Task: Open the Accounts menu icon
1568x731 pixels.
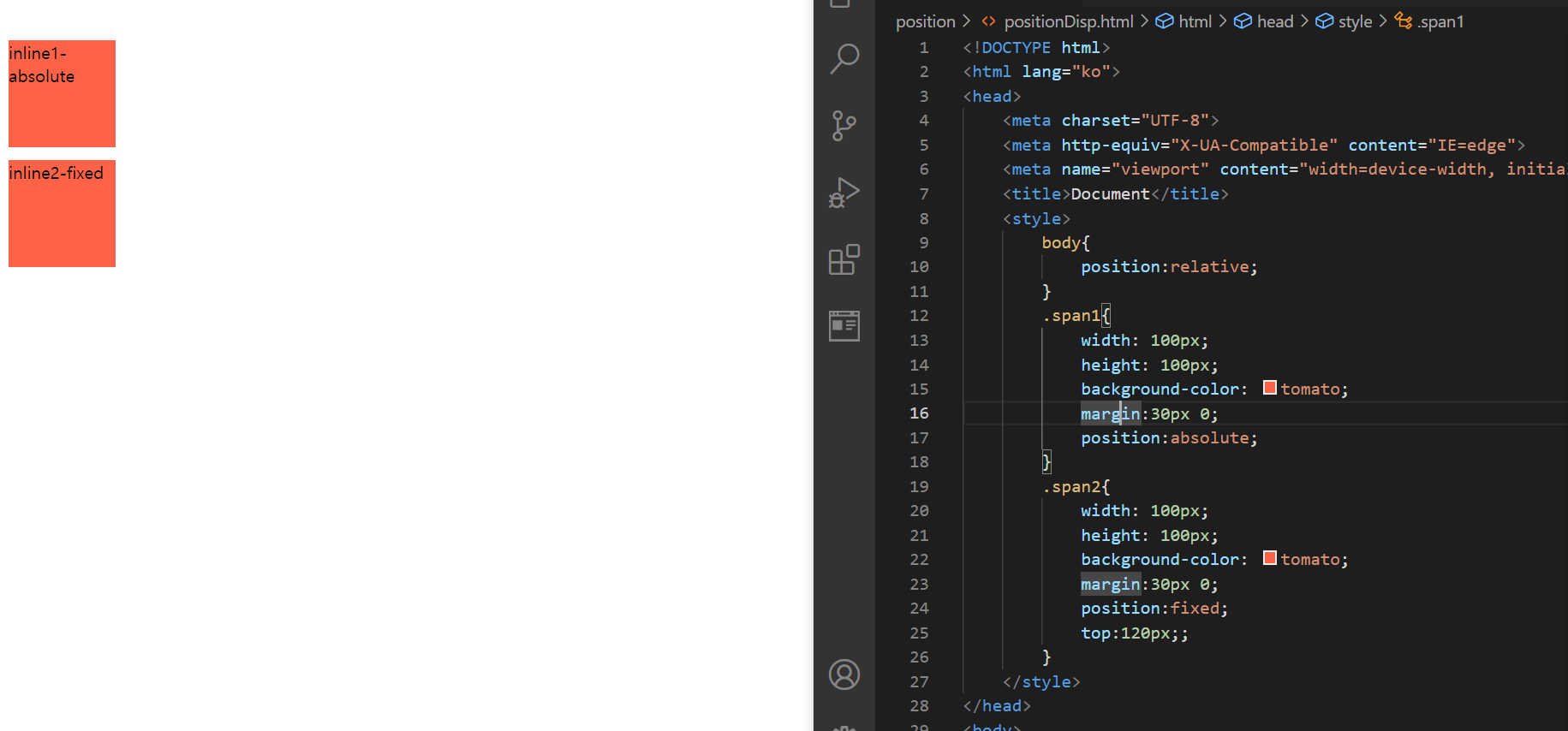Action: click(844, 675)
